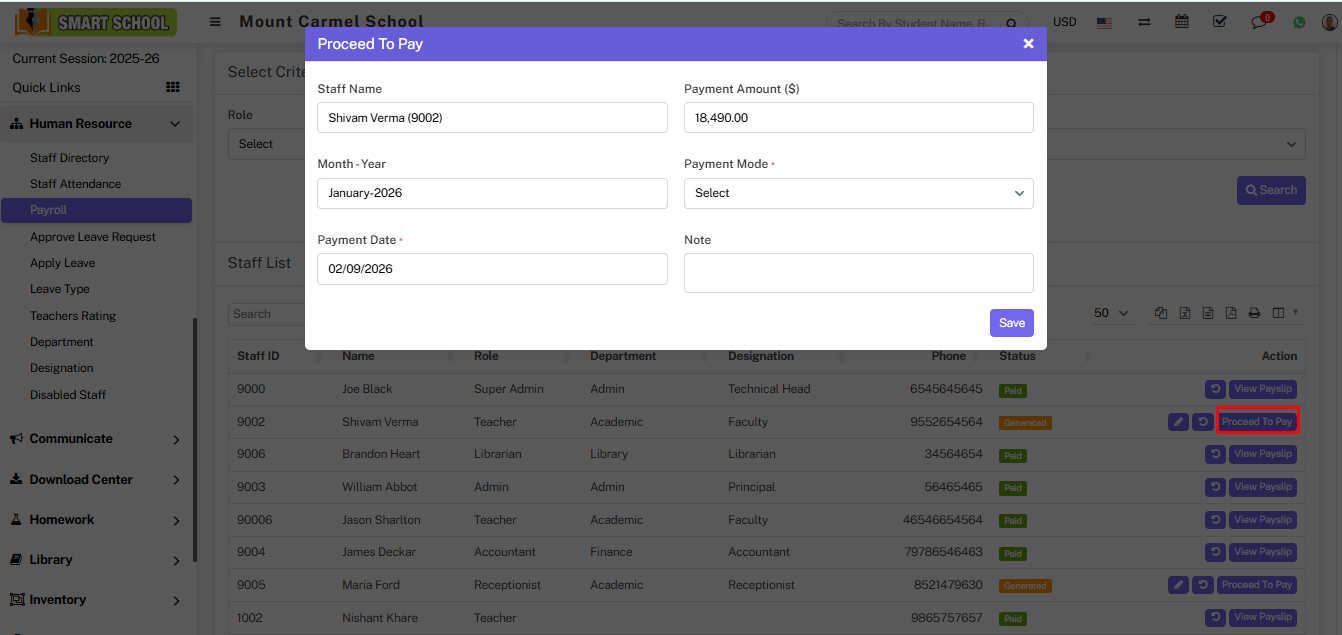Screen dimensions: 1342x635
Task: Click the Quick Links grid icon
Action: (x=172, y=88)
